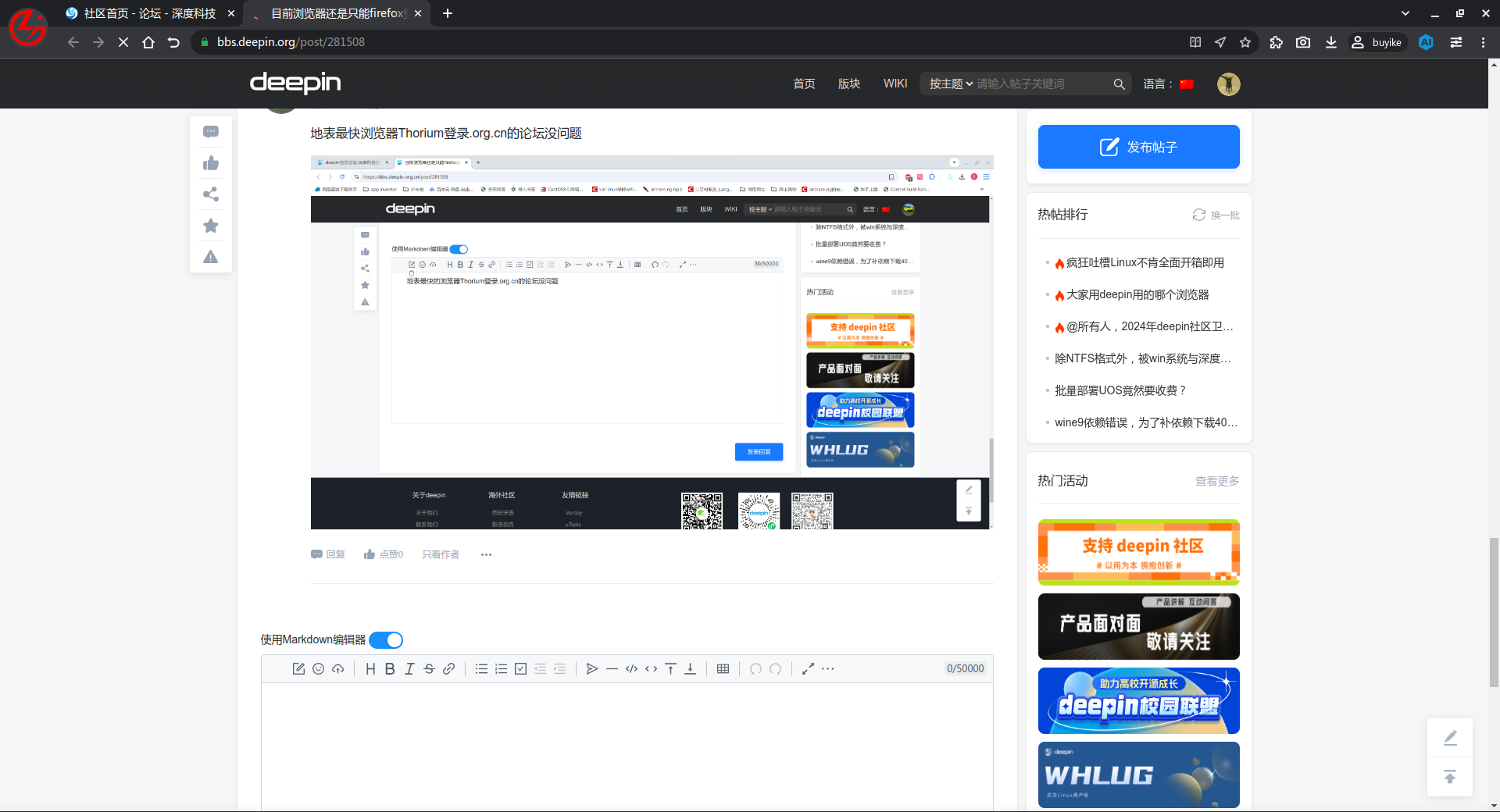The height and width of the screenshot is (812, 1500).
Task: Insert task checklist in editor
Action: 520,669
